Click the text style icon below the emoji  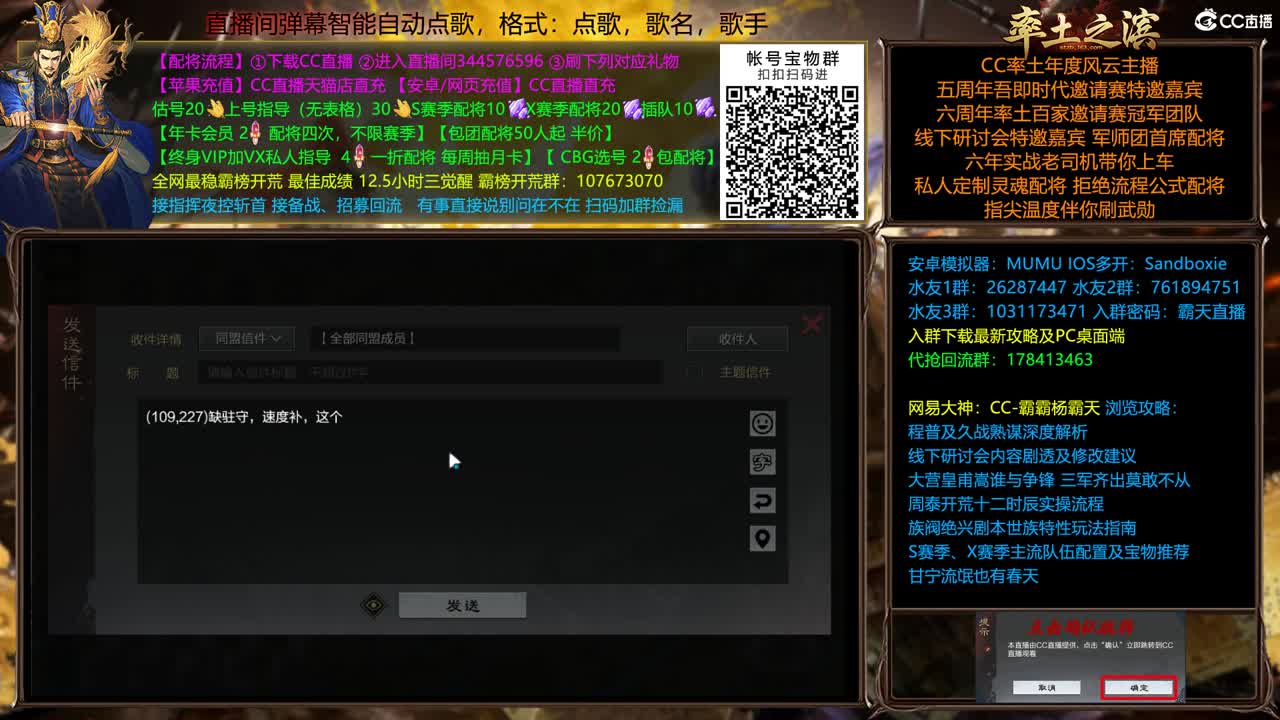[x=762, y=462]
